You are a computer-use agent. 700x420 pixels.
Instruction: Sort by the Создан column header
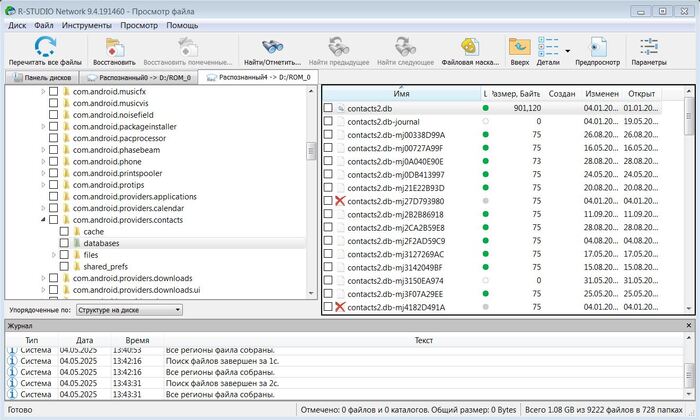click(x=562, y=94)
